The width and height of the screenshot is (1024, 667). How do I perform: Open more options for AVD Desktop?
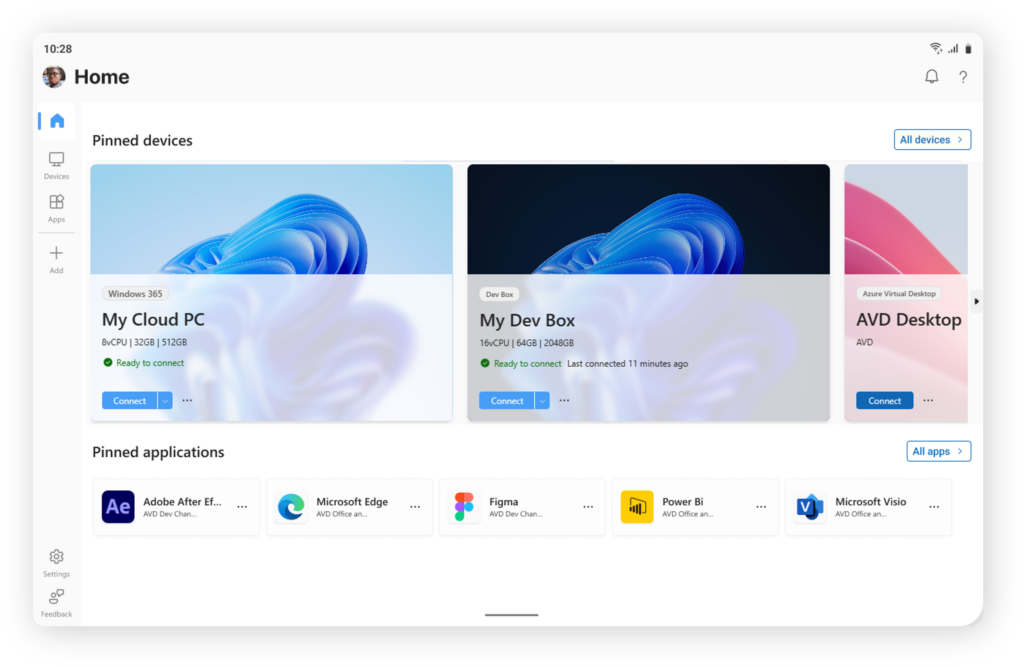[928, 400]
